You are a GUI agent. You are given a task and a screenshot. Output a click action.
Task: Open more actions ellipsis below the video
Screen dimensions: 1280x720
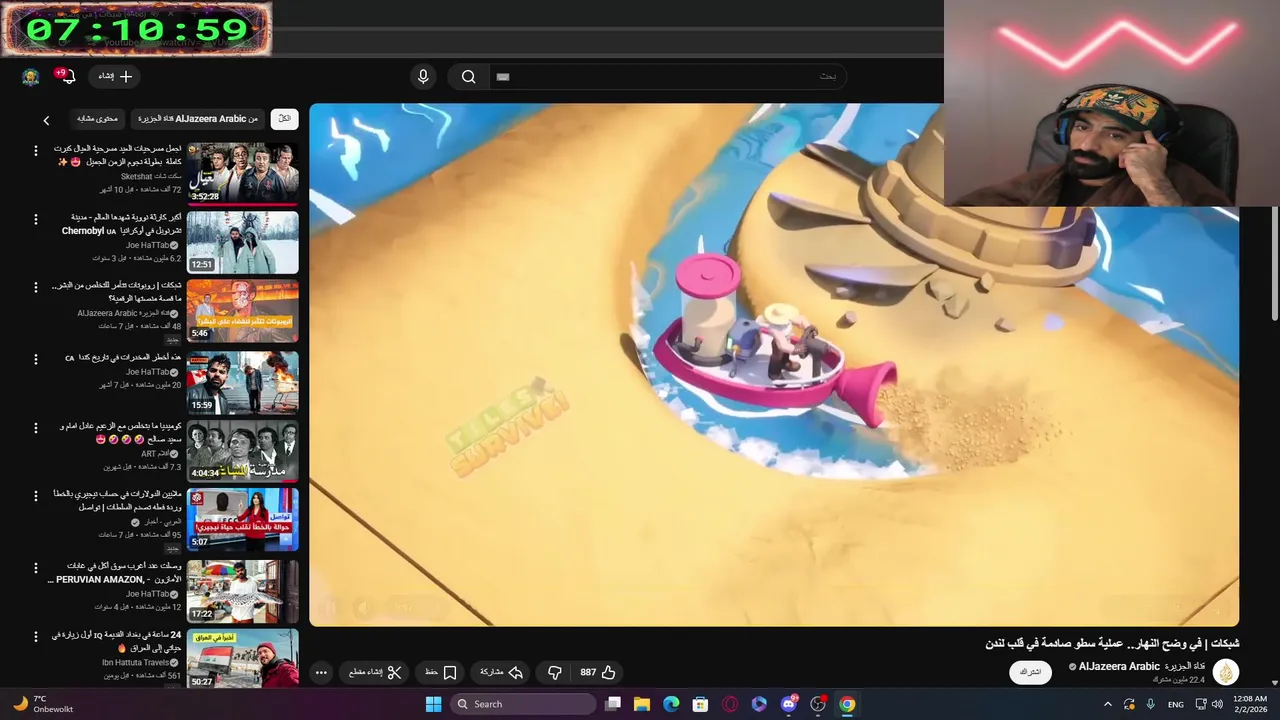tap(321, 672)
